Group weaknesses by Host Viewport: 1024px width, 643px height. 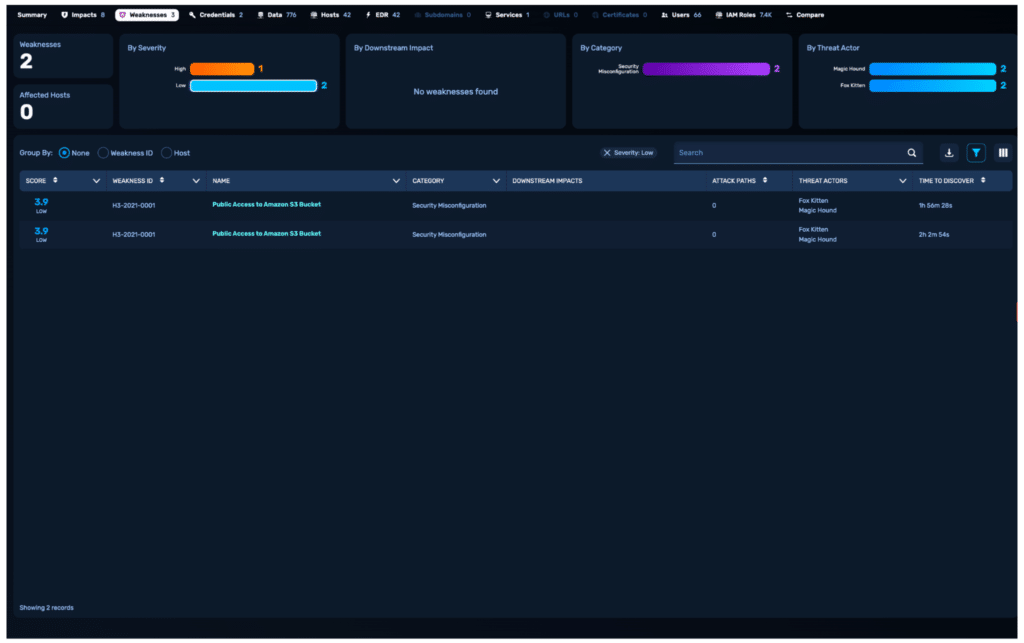click(x=167, y=153)
